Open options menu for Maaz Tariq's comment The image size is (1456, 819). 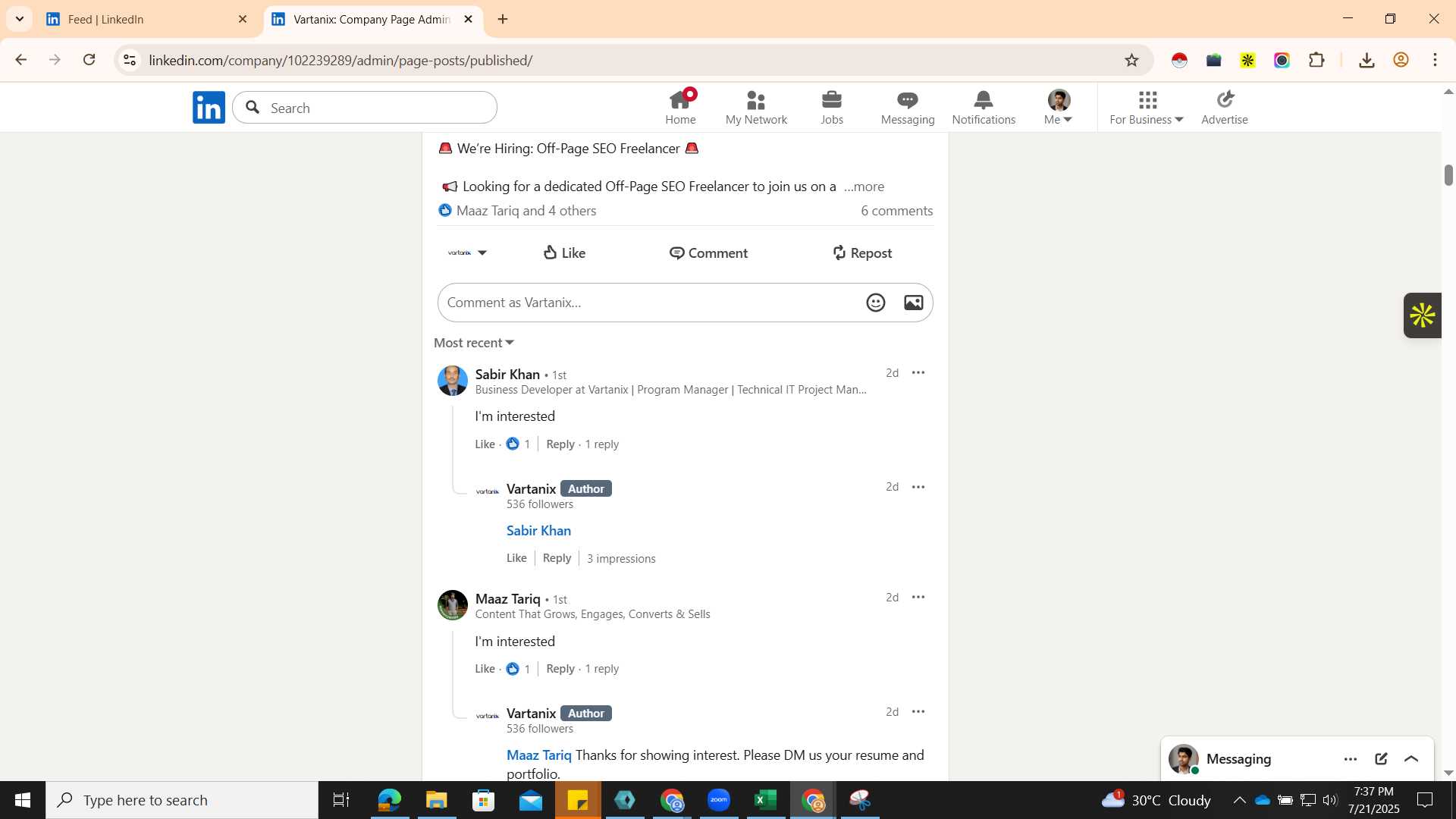[x=918, y=598]
